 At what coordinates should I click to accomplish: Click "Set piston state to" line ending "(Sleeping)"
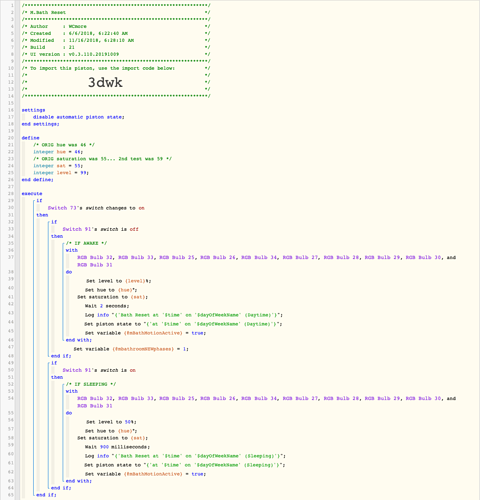click(185, 465)
